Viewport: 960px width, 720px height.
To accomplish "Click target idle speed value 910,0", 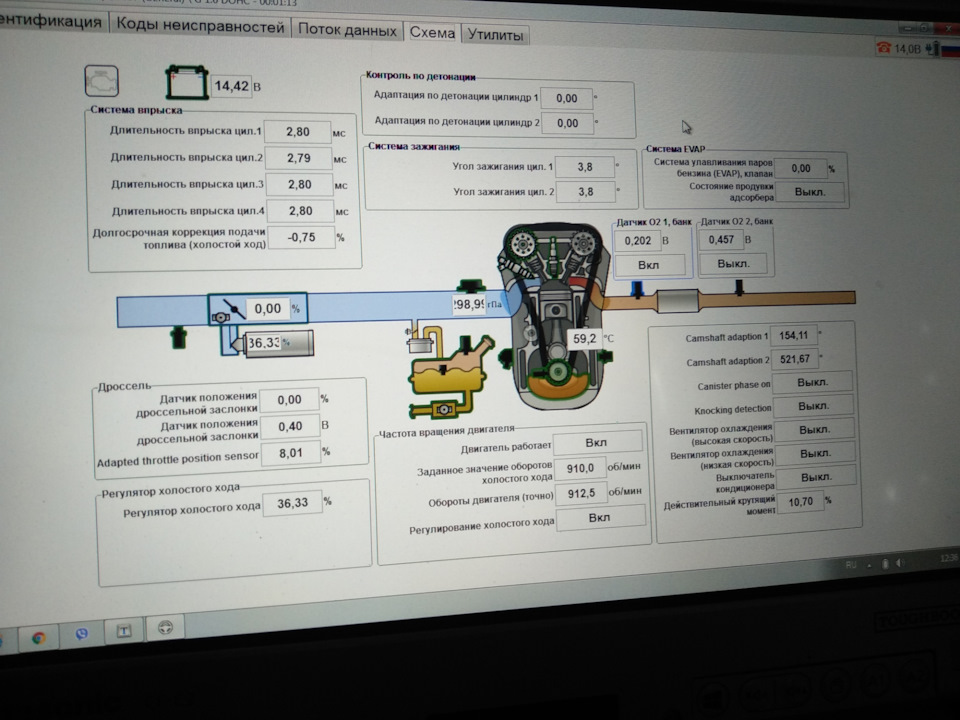I will pos(580,468).
